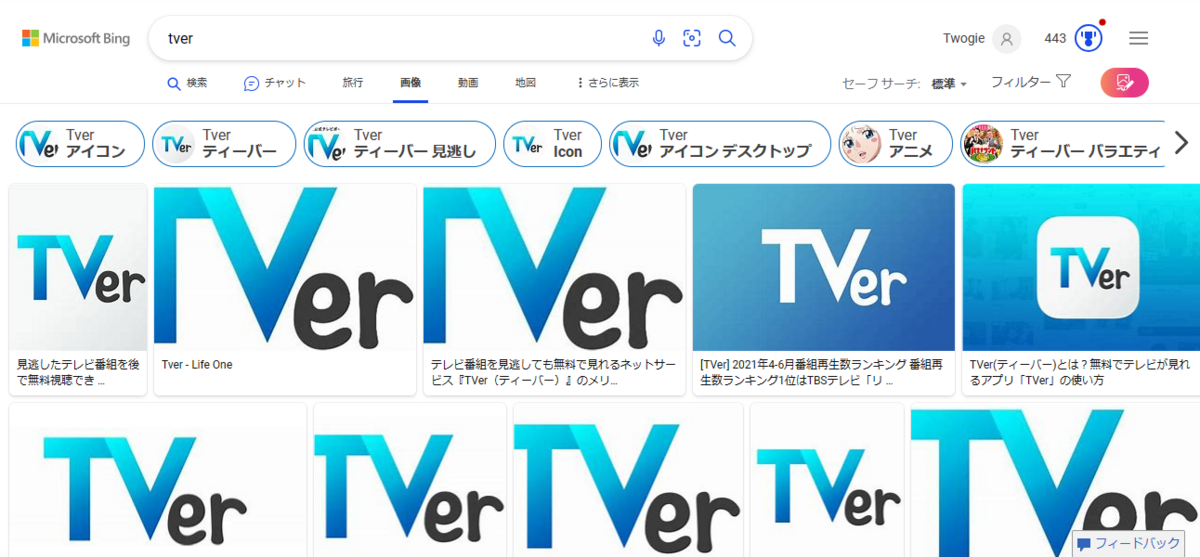Switch to the 動画 videos tab

click(x=468, y=83)
